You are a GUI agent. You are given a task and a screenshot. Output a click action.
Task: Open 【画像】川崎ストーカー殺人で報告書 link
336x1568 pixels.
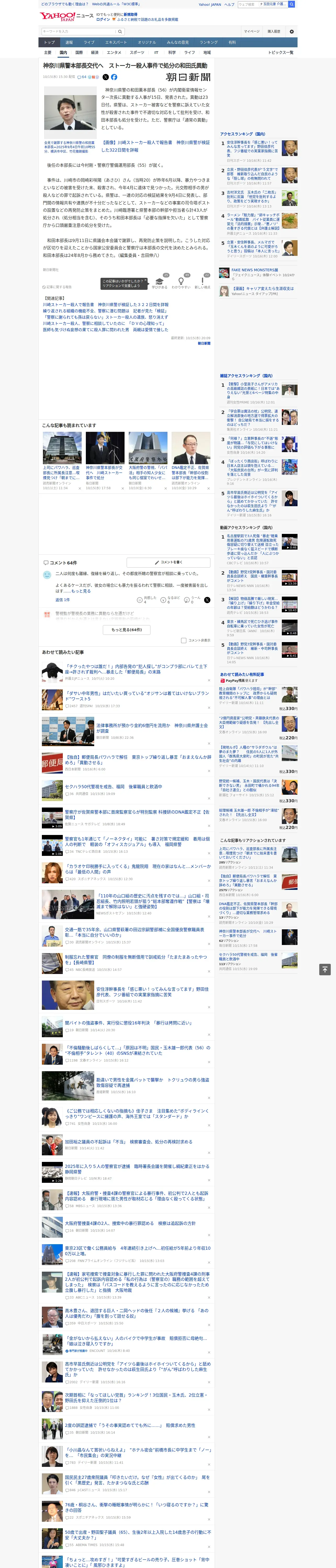click(155, 146)
